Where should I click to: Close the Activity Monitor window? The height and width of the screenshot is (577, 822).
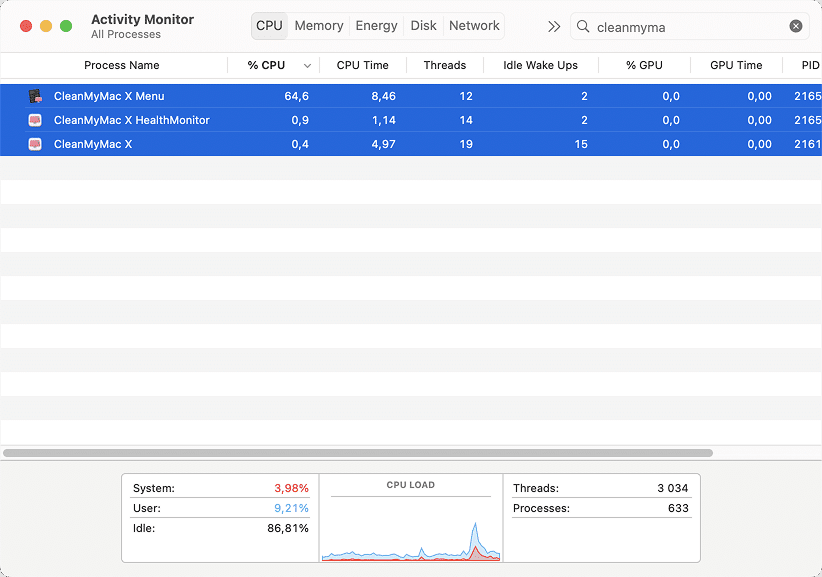(26, 26)
